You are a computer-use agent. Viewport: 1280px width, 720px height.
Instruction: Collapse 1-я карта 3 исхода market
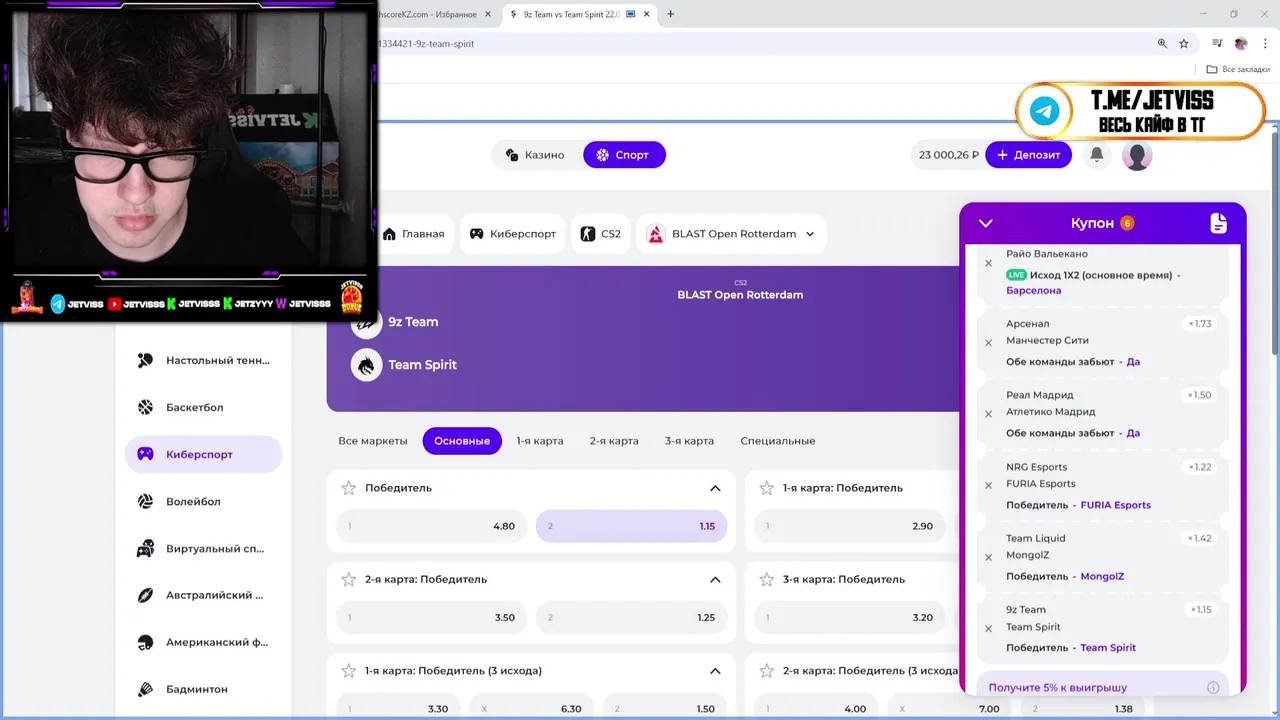pos(715,670)
